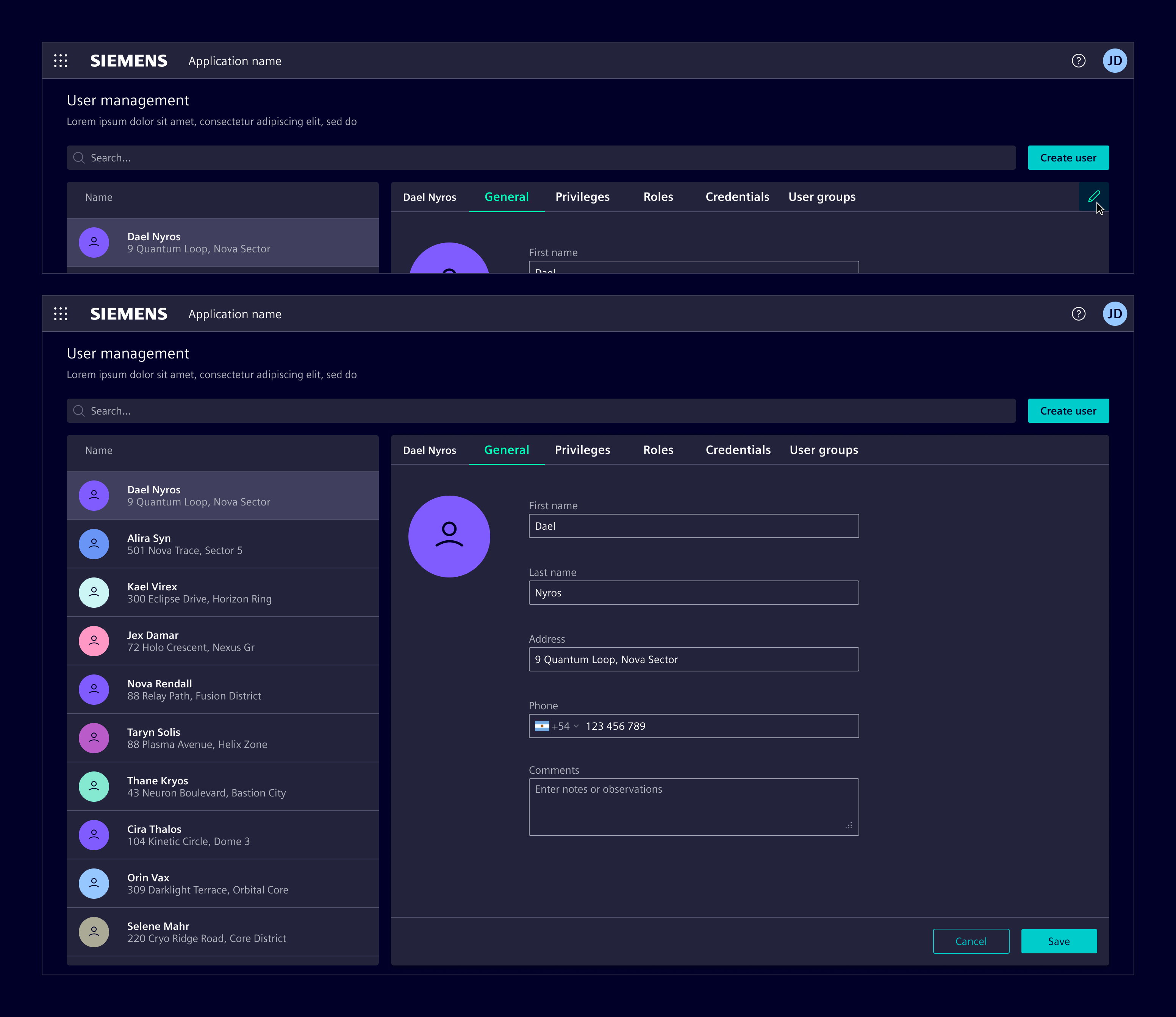Click the large purple profile avatar
The height and width of the screenshot is (1017, 1176).
(x=449, y=536)
